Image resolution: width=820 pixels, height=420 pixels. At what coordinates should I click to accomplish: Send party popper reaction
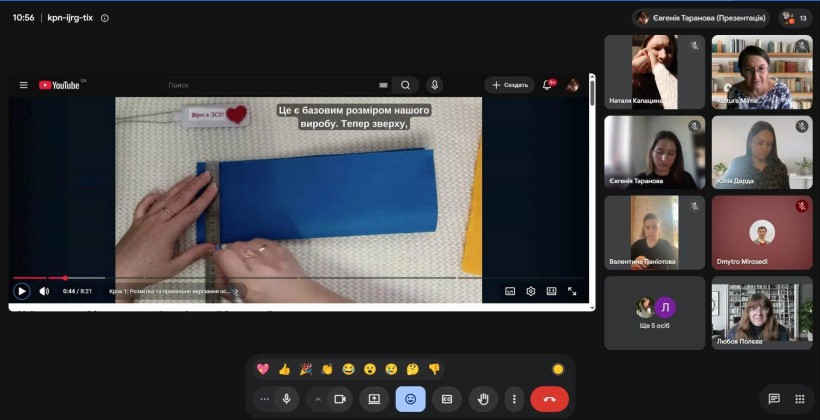306,369
